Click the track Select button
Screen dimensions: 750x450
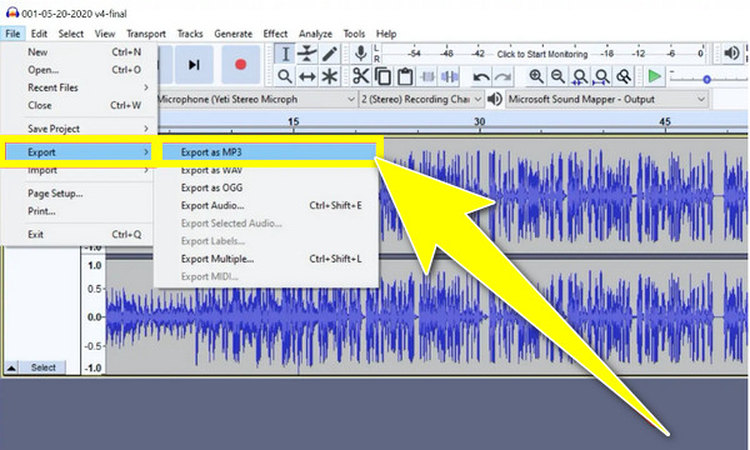pyautogui.click(x=43, y=367)
